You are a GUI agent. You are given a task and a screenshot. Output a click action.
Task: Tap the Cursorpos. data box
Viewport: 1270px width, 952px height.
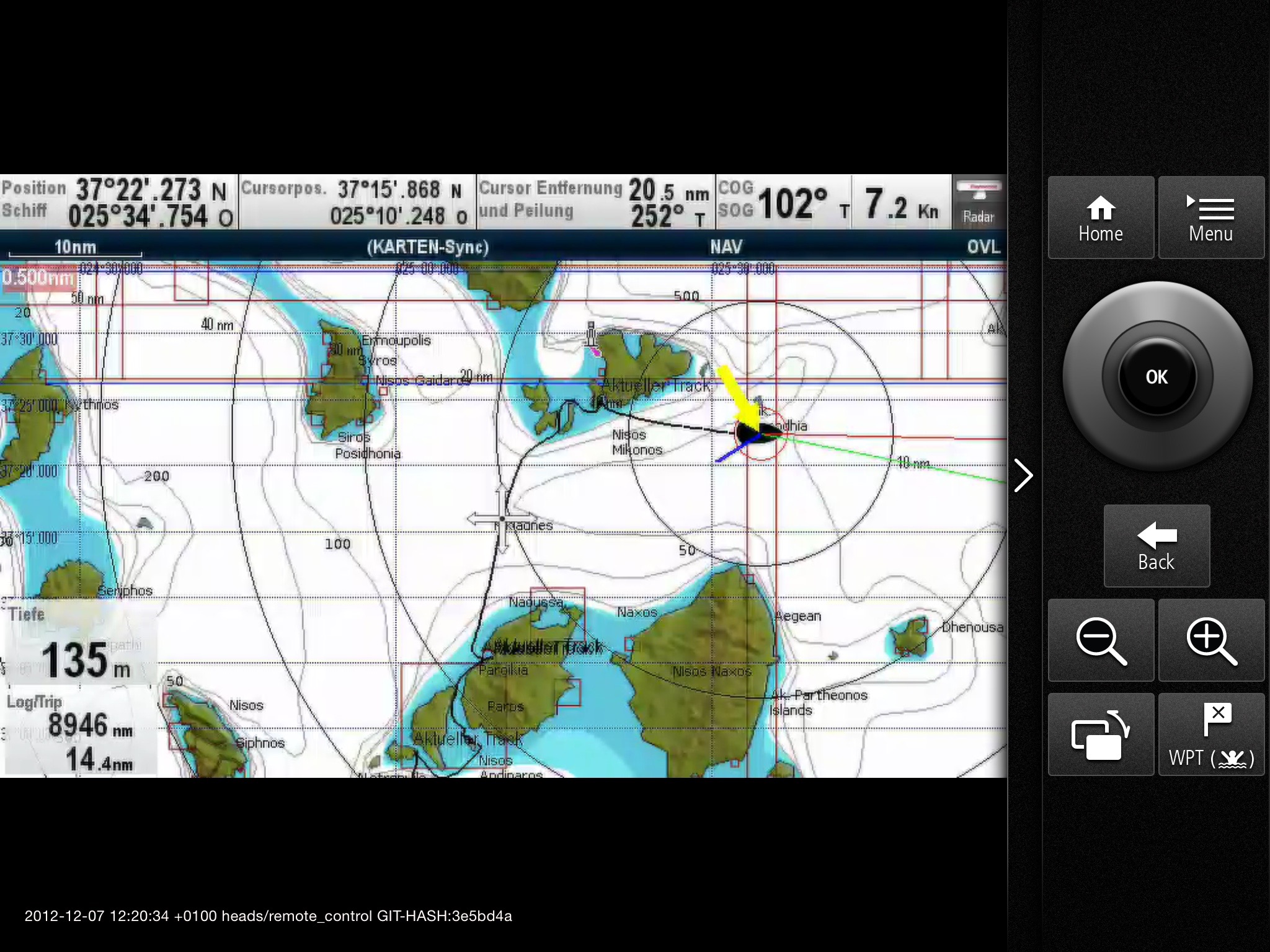[x=357, y=202]
